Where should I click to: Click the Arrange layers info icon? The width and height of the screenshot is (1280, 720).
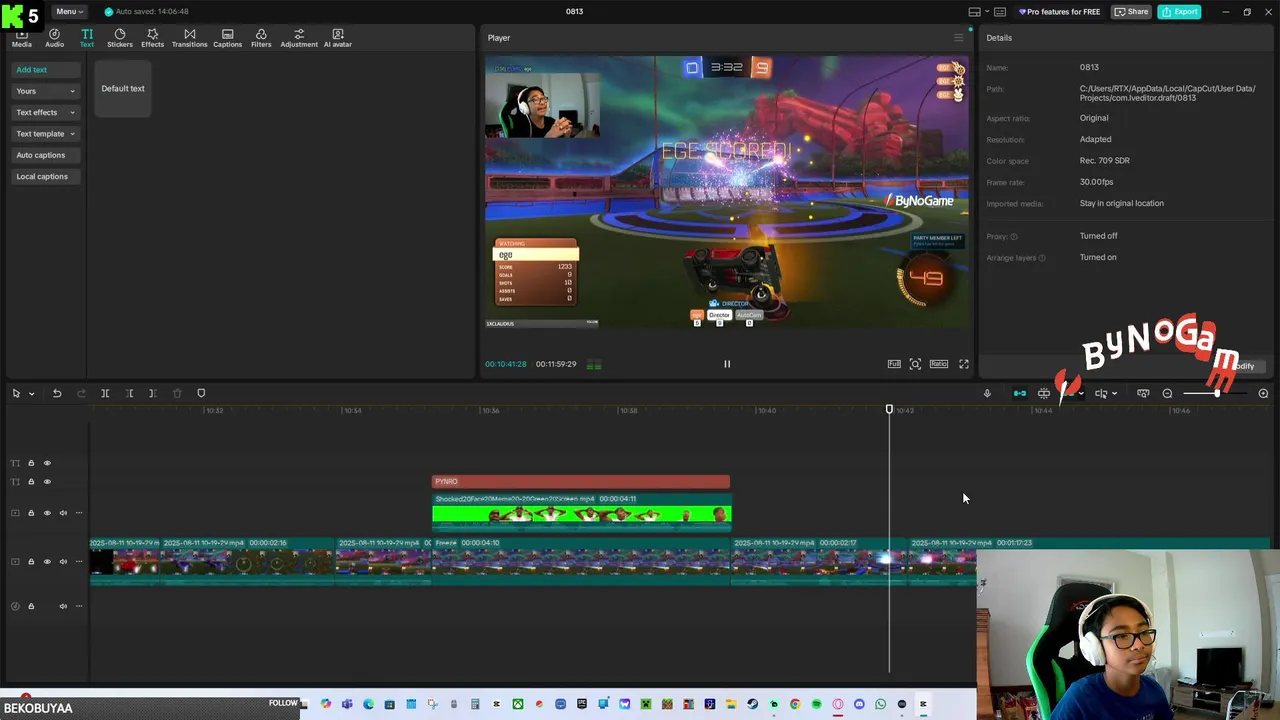pyautogui.click(x=1042, y=258)
